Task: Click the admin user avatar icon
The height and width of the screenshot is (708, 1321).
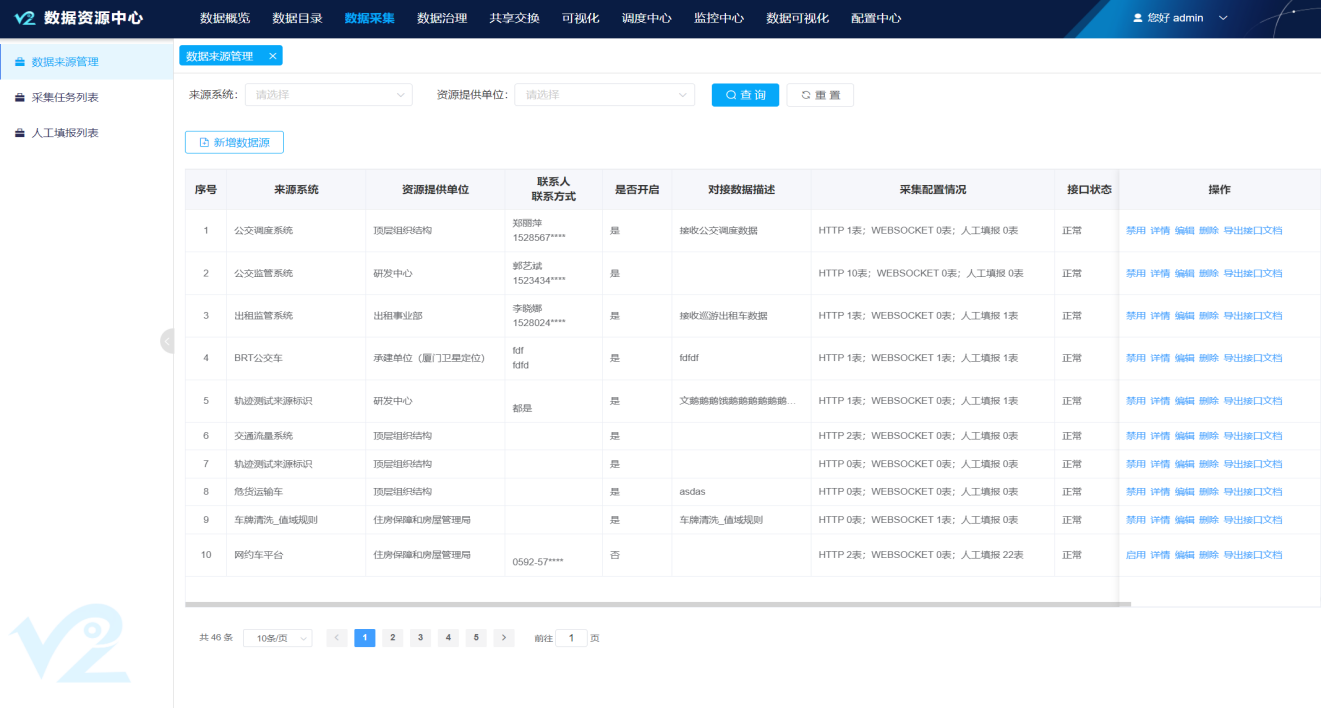Action: tap(1137, 18)
